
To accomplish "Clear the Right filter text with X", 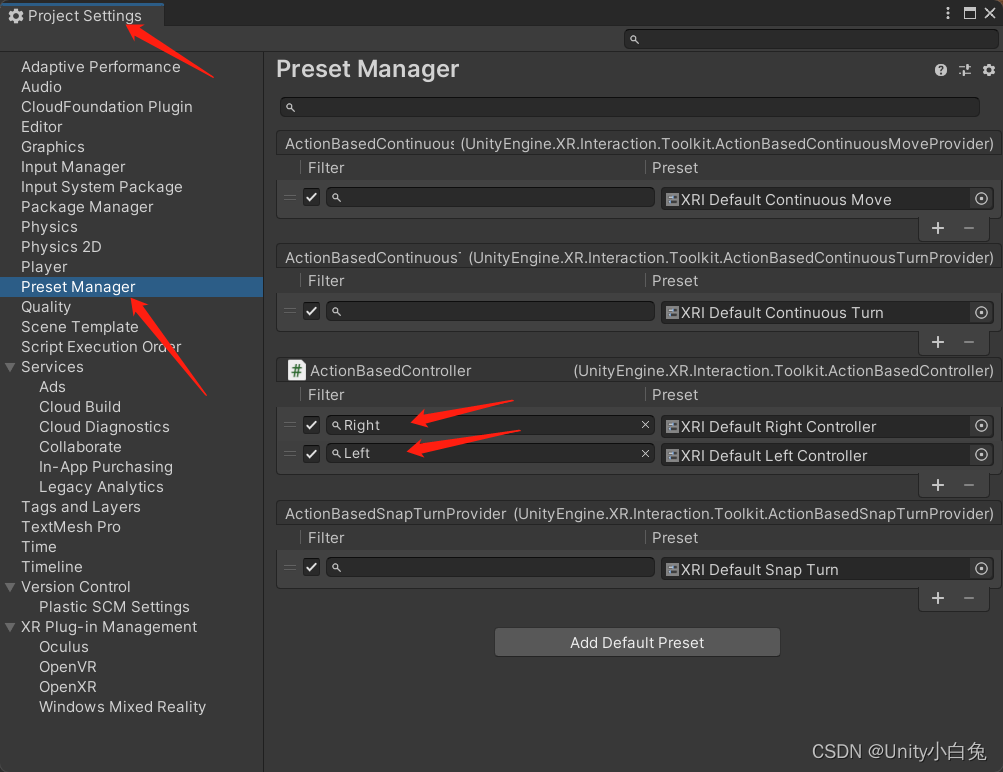I will point(645,425).
